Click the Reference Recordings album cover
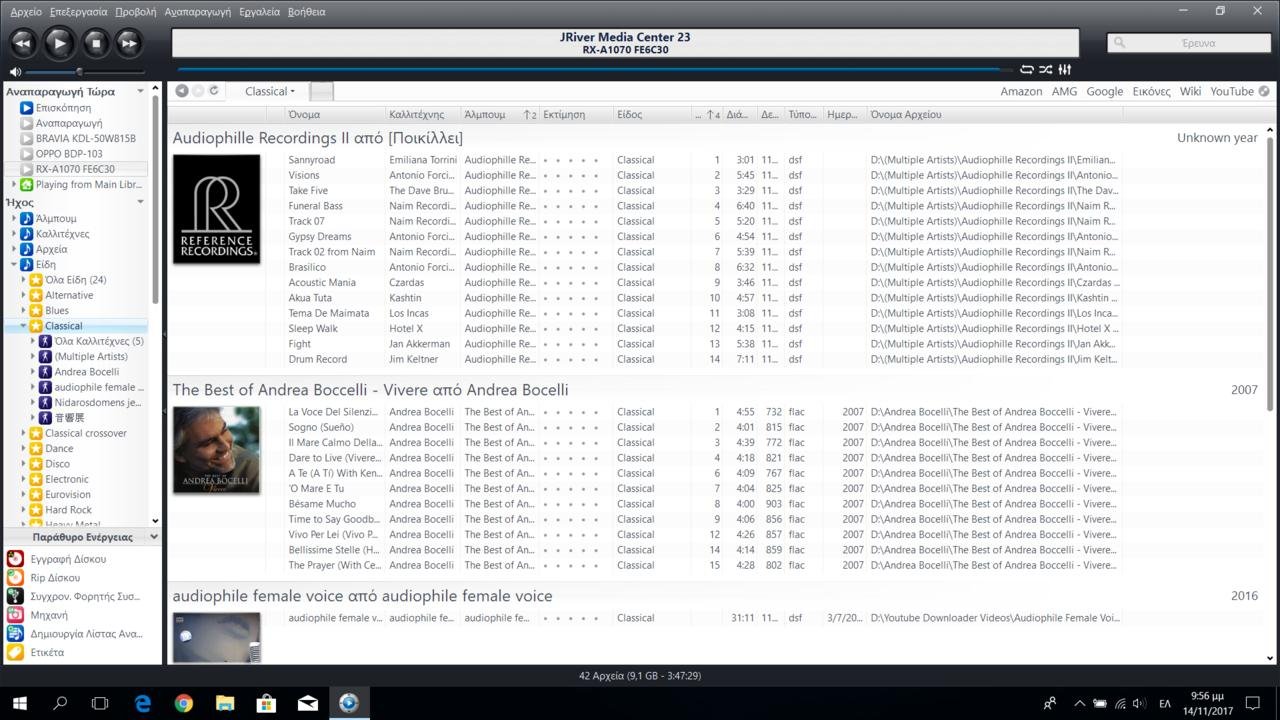 pyautogui.click(x=216, y=209)
